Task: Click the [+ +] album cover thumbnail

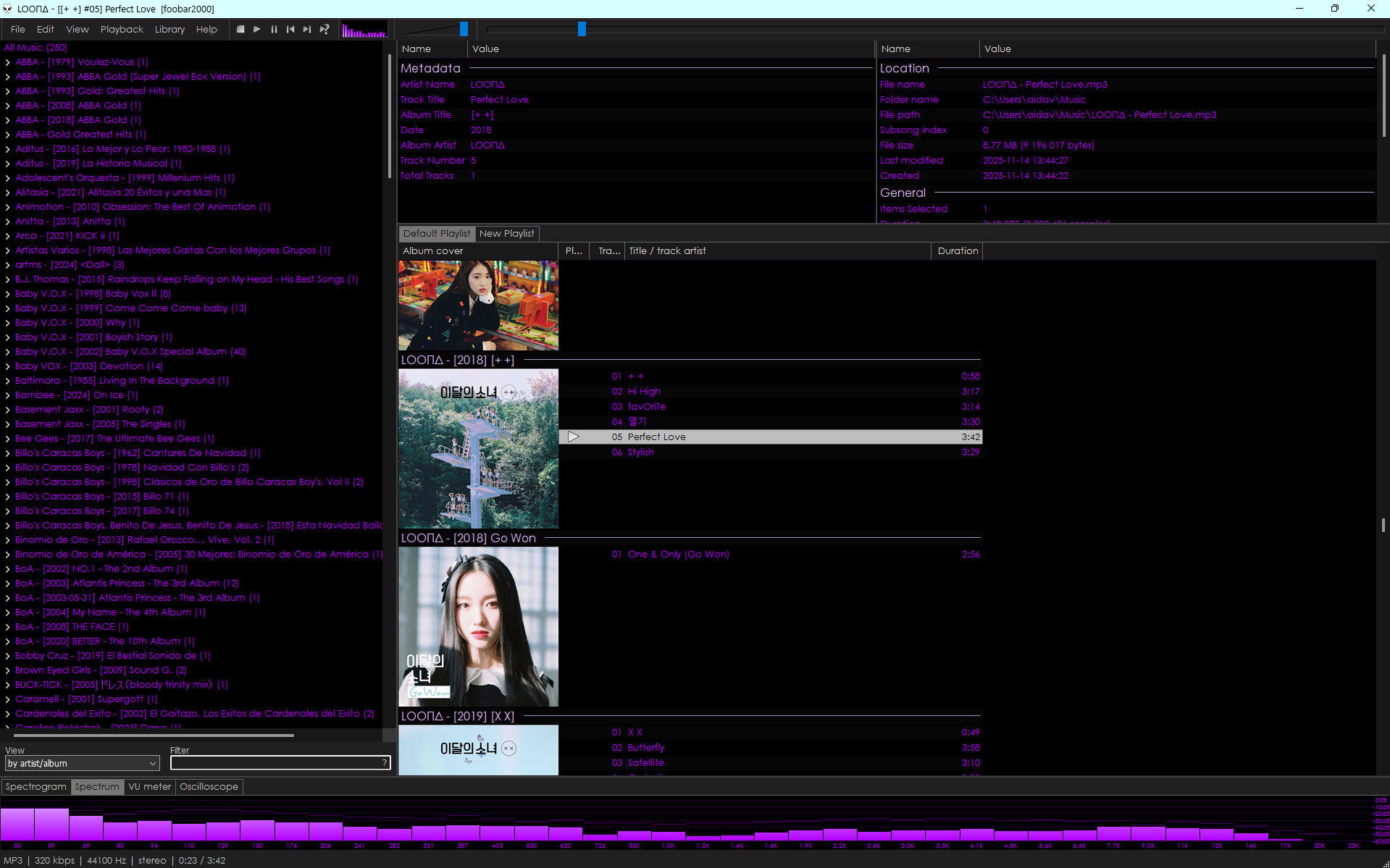Action: tap(478, 449)
